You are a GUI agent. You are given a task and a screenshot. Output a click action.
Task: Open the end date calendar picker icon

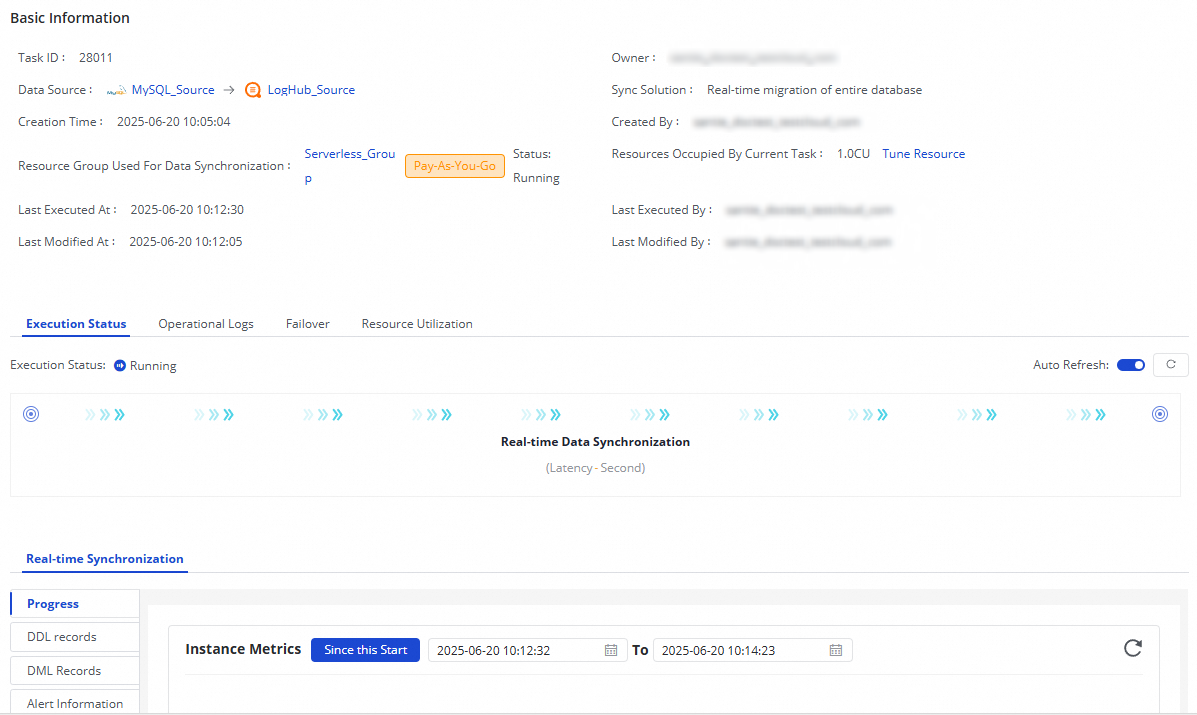point(836,650)
